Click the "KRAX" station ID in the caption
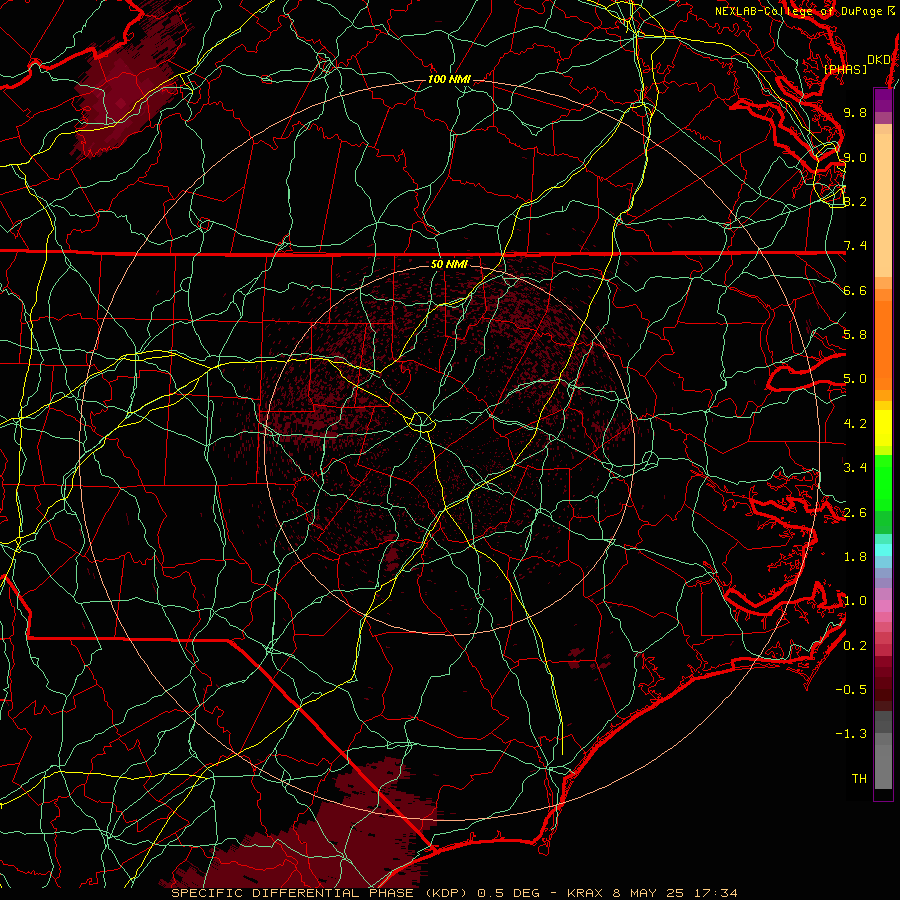Screen dimensions: 900x900 point(585,893)
